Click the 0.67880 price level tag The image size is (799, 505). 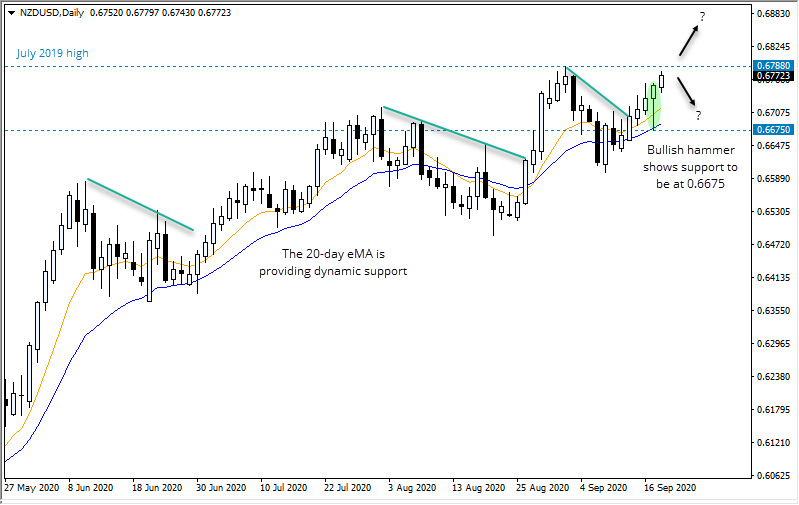point(774,66)
